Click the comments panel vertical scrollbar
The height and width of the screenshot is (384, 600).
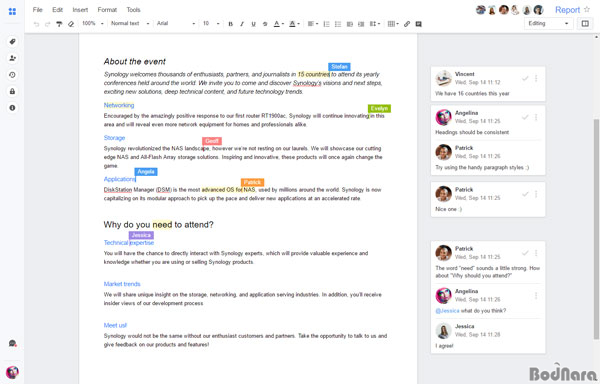[596, 229]
